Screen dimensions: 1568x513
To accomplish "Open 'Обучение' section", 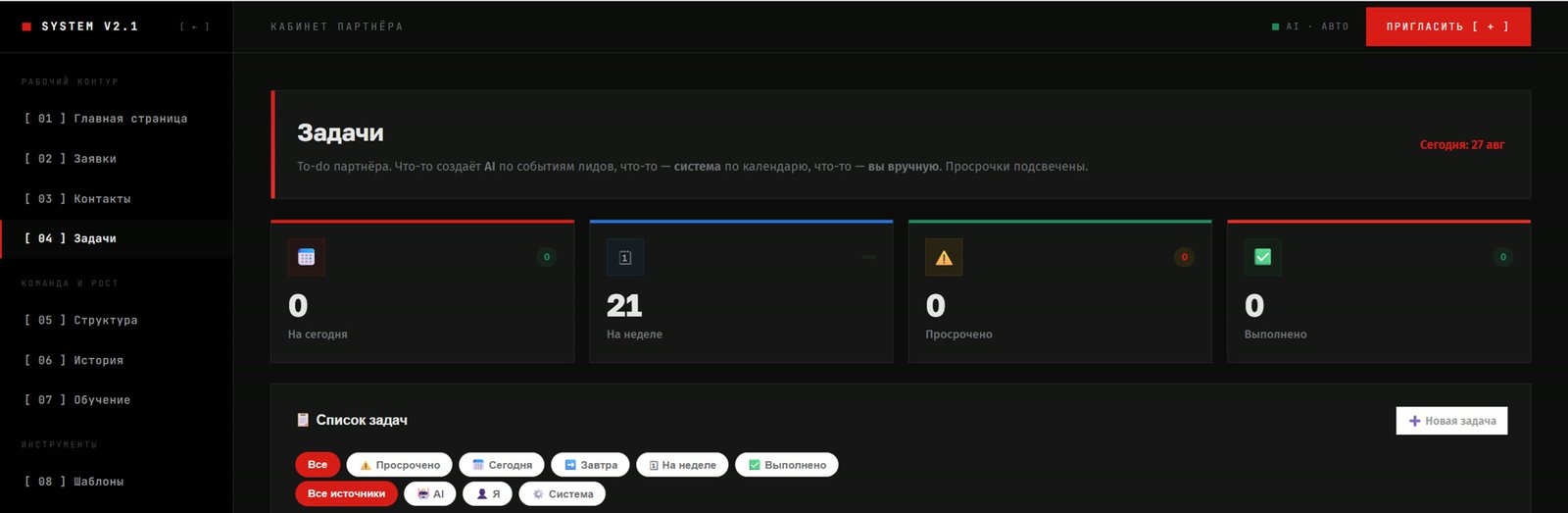I will 117,400.
